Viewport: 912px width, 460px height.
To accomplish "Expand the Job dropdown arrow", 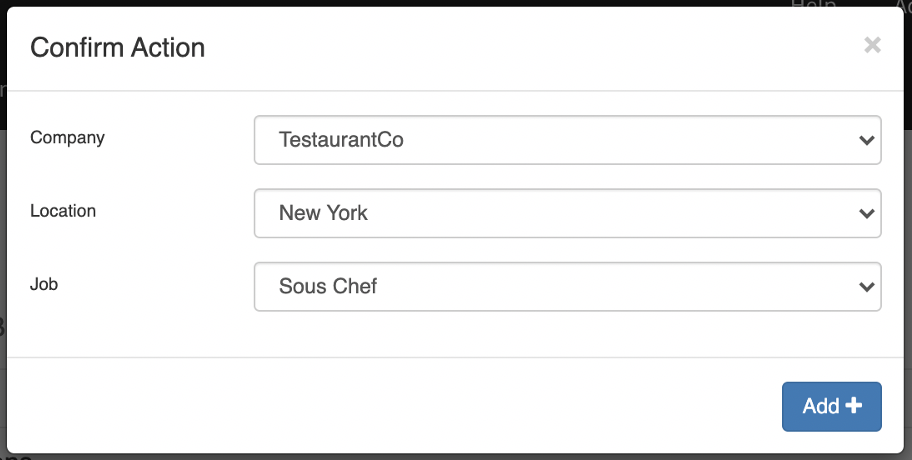I will (866, 287).
